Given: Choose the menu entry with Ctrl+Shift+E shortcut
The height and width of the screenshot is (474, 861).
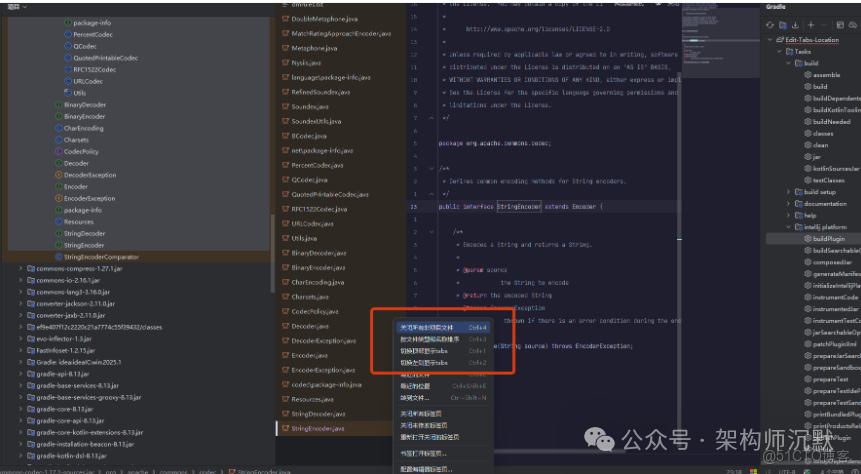Looking at the screenshot, I should tap(443, 386).
